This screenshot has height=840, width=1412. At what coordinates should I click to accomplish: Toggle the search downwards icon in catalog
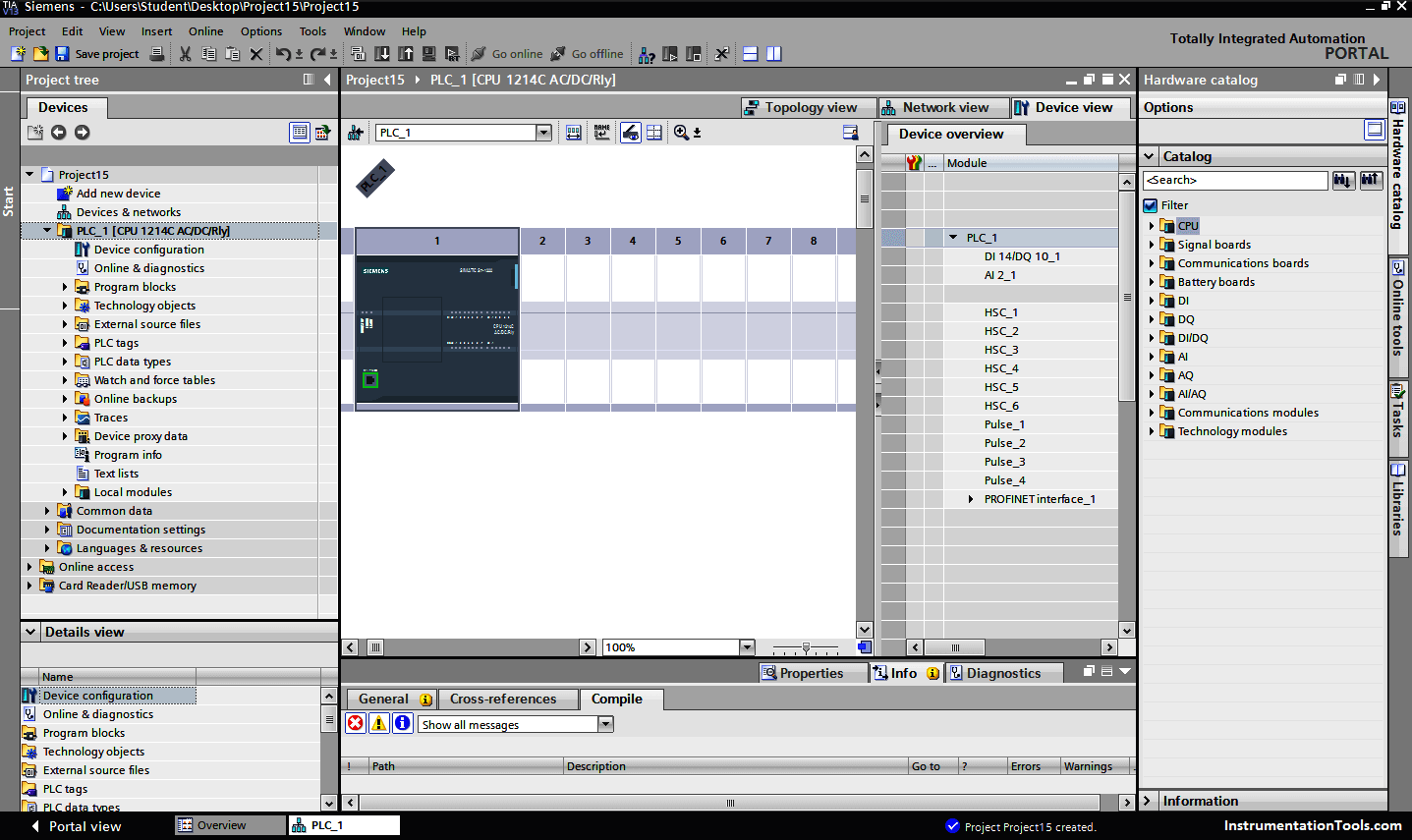1343,180
